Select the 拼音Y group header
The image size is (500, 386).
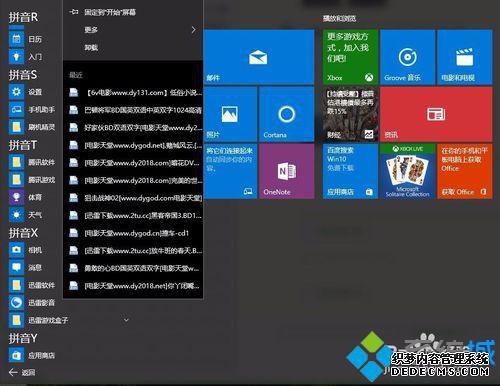(23, 338)
